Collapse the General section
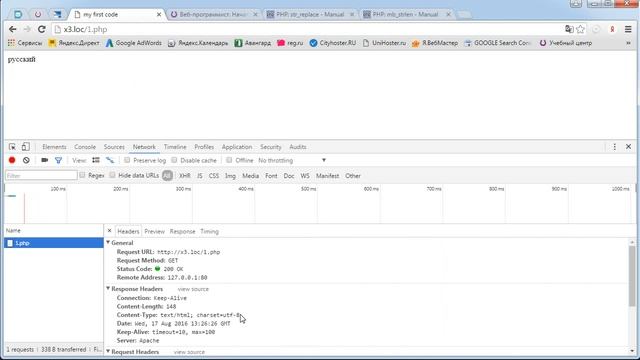The height and width of the screenshot is (360, 640). [108, 242]
